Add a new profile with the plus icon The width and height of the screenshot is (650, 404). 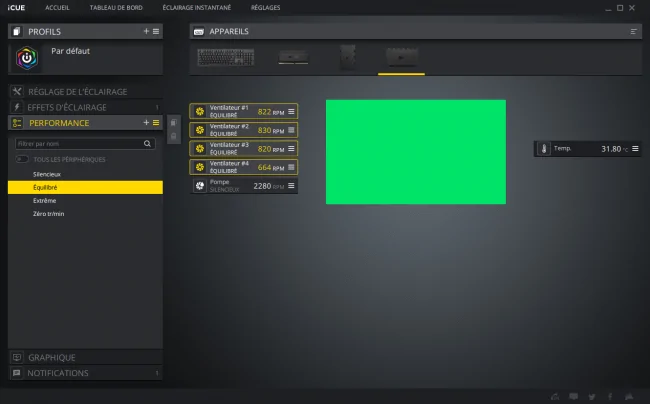coord(146,31)
